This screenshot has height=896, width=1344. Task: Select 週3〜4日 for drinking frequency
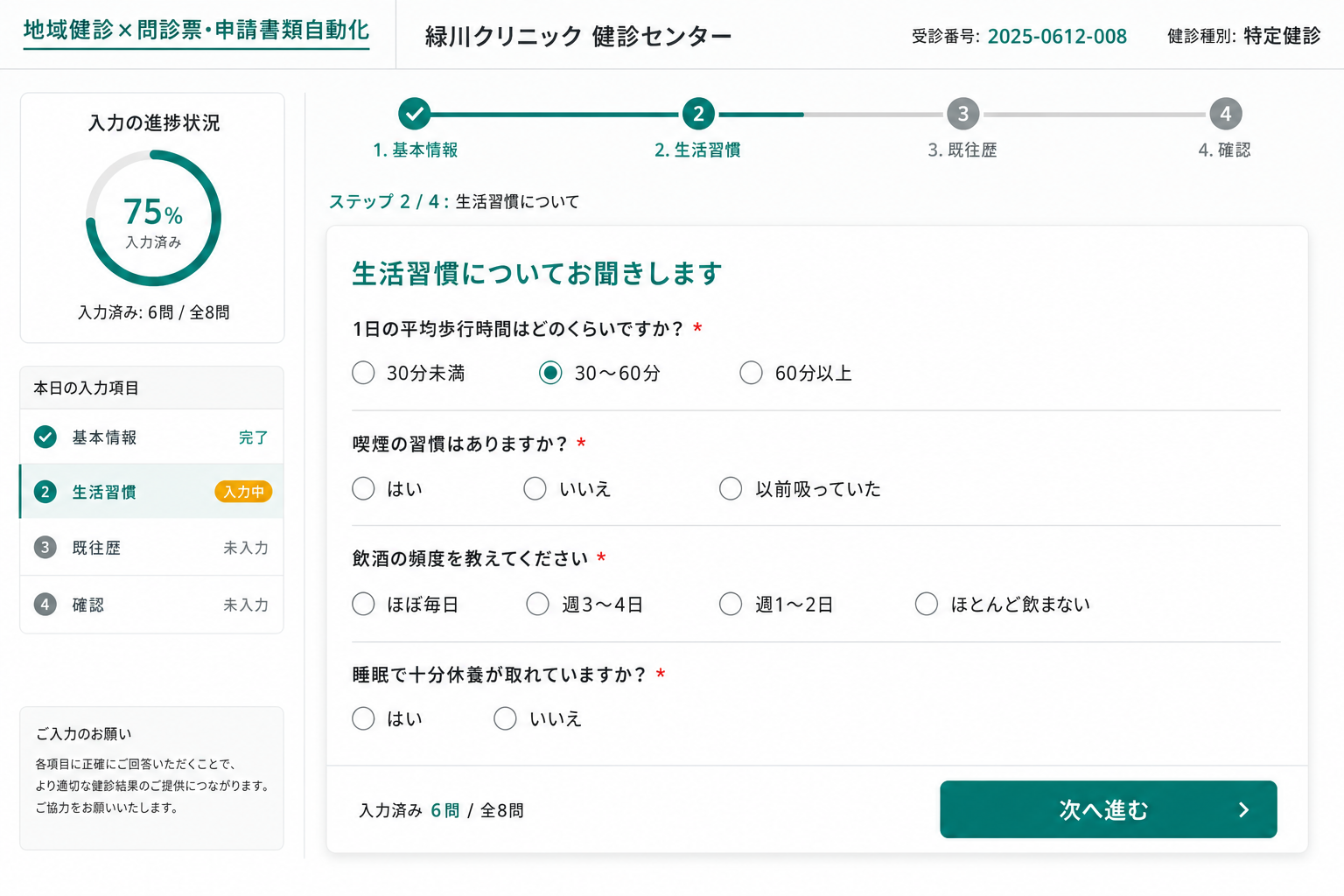click(537, 604)
